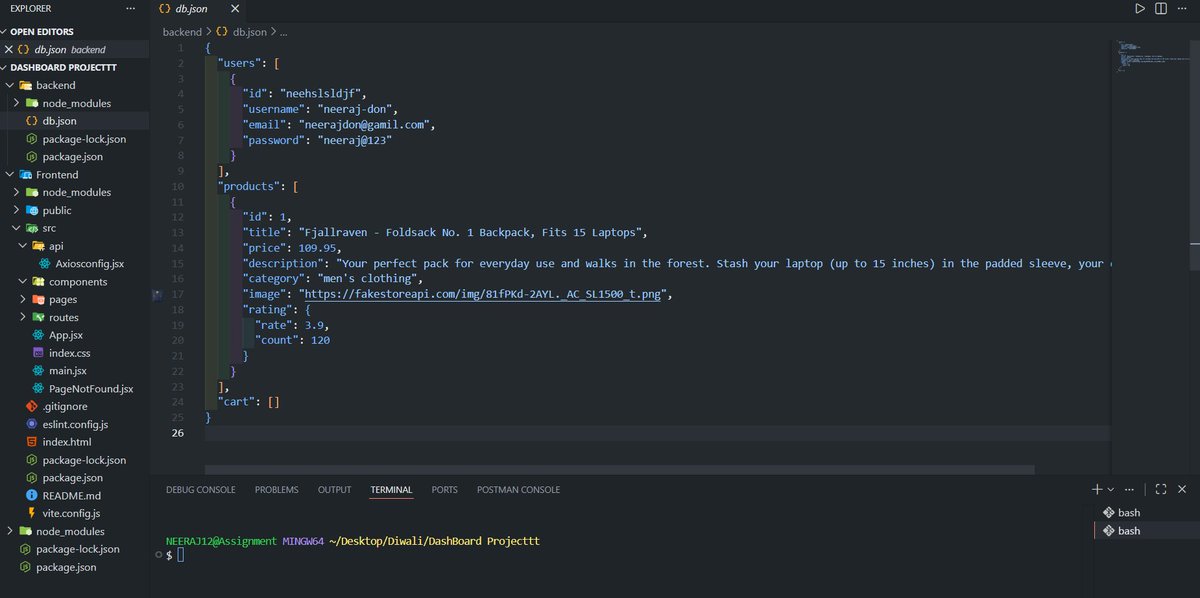Close db.json in Open Editors list
1200x598 pixels.
(9, 49)
